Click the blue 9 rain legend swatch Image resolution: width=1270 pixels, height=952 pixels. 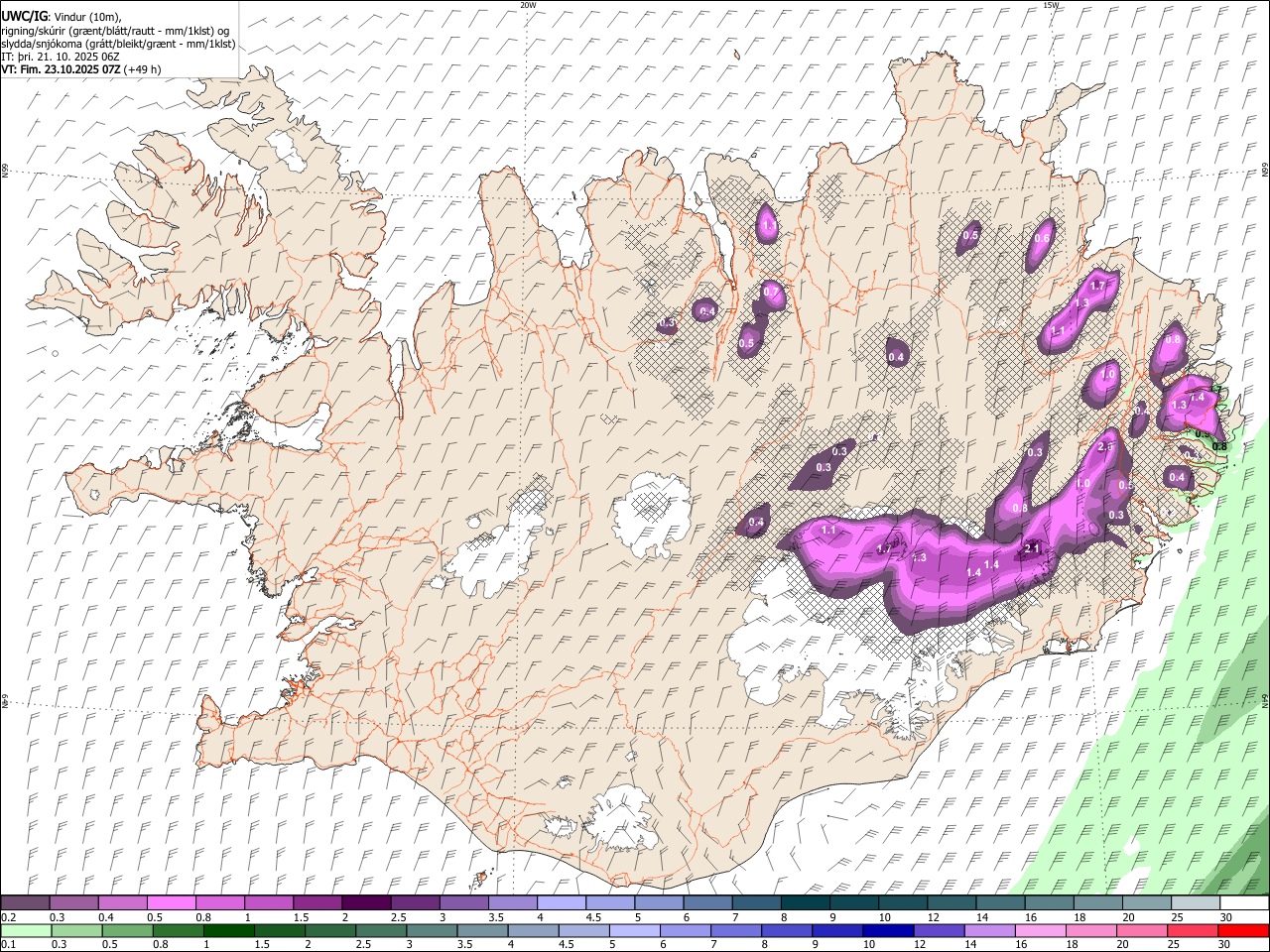(836, 931)
